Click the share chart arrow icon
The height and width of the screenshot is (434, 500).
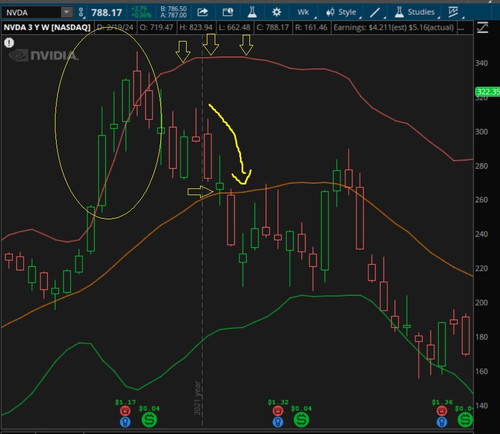[x=202, y=12]
